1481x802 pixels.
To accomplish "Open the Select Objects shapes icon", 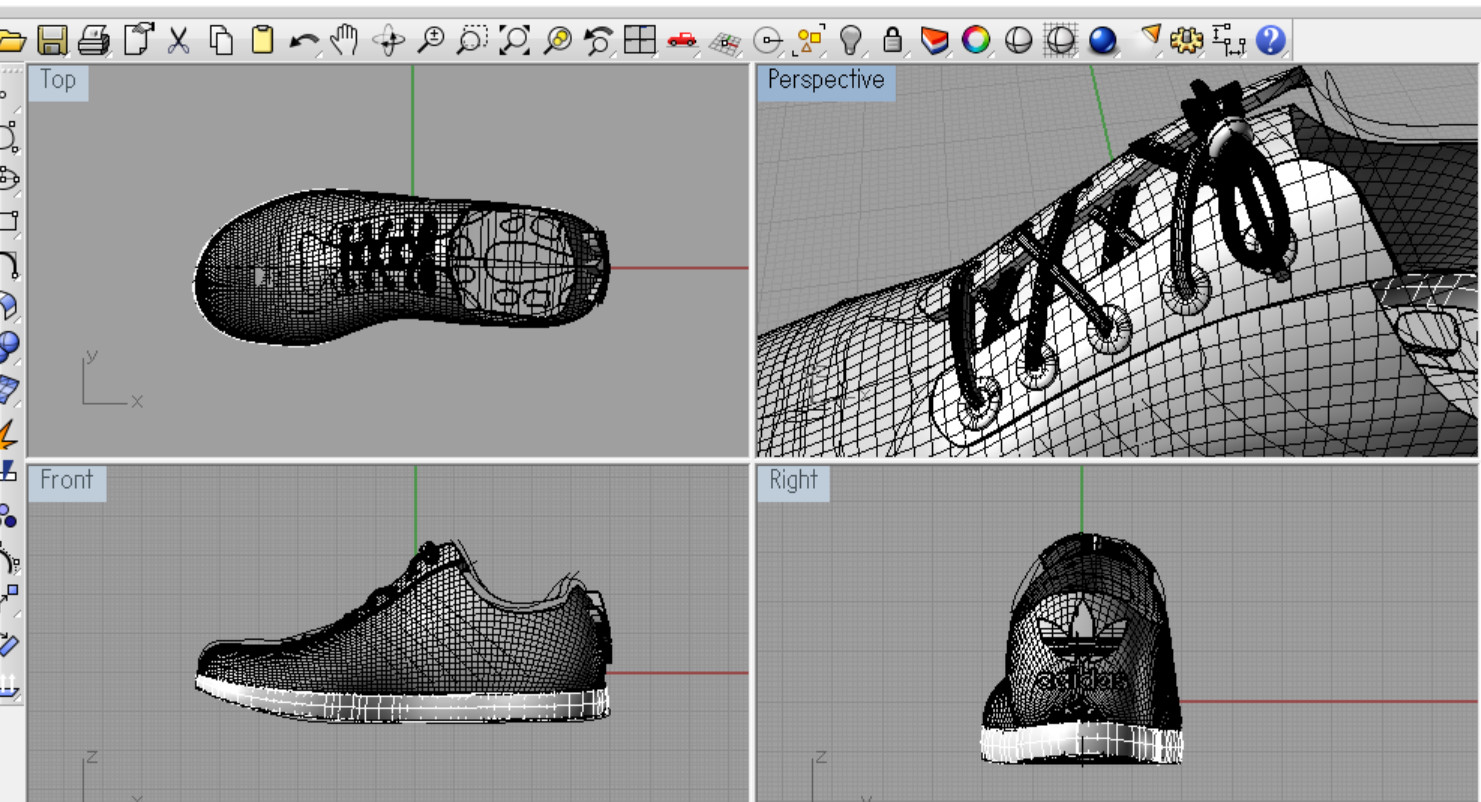I will click(808, 40).
